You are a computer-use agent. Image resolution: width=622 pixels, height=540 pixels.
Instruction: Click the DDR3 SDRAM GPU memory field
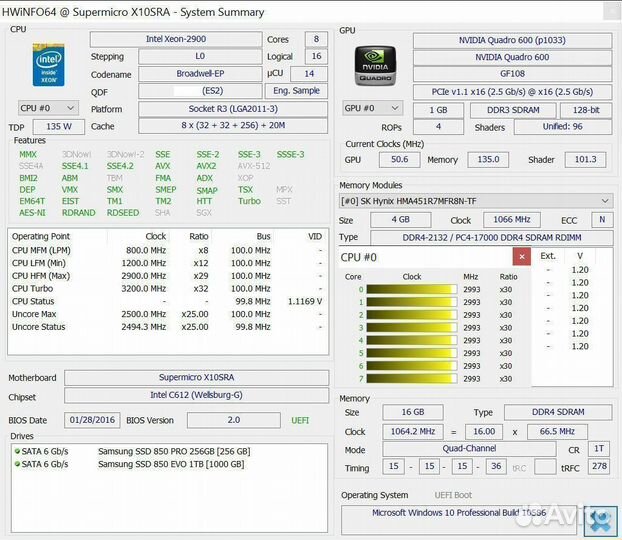pyautogui.click(x=513, y=110)
